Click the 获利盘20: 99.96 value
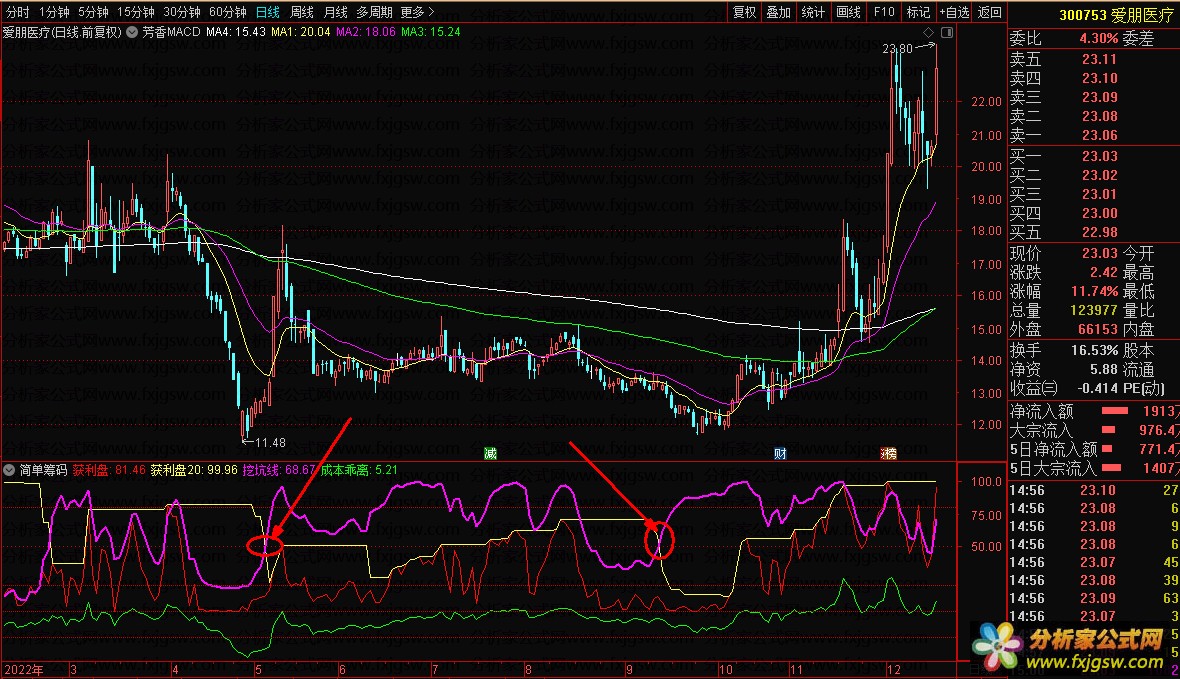The width and height of the screenshot is (1180, 679). coord(194,470)
